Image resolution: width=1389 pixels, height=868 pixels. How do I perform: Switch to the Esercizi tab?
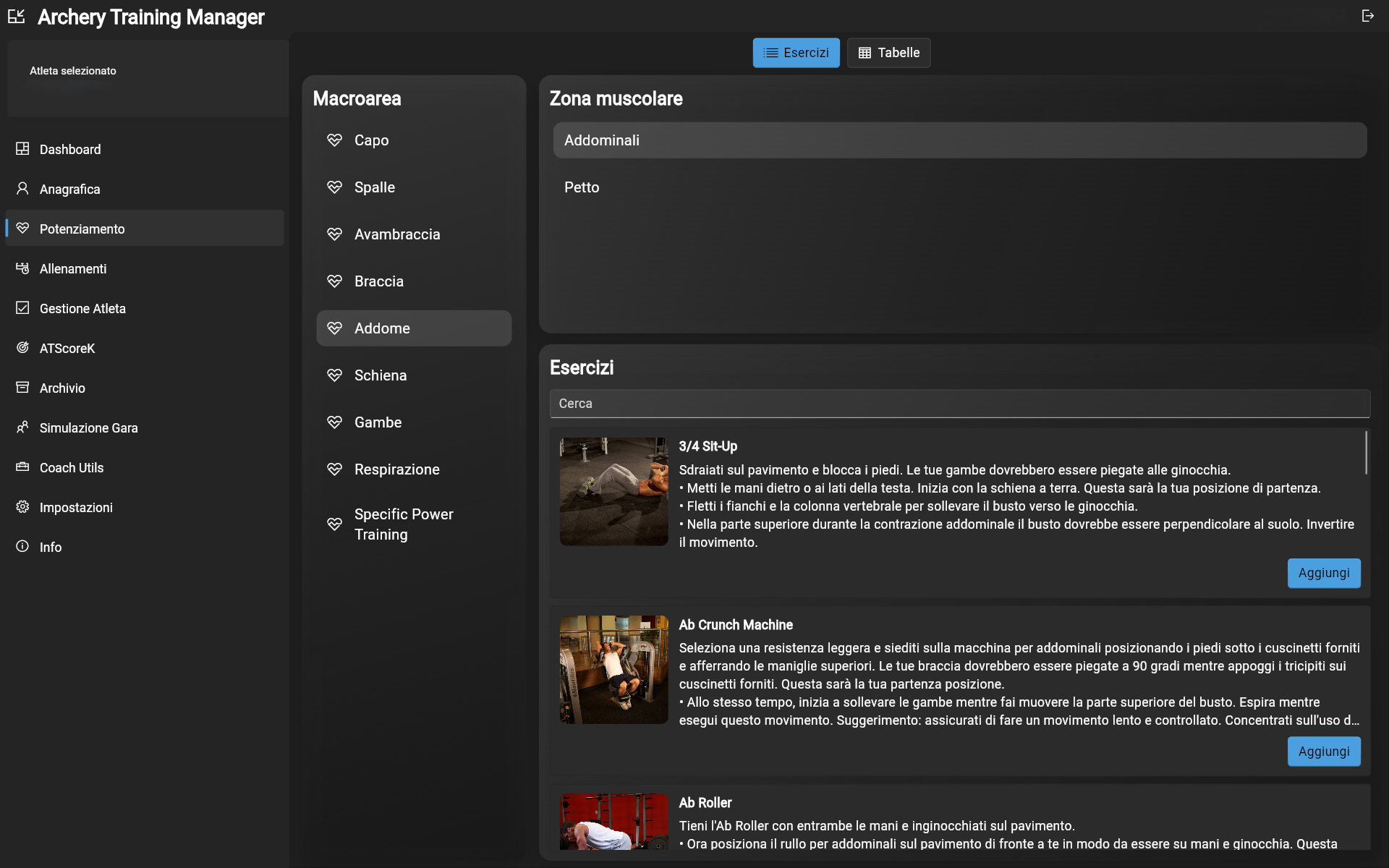(796, 53)
